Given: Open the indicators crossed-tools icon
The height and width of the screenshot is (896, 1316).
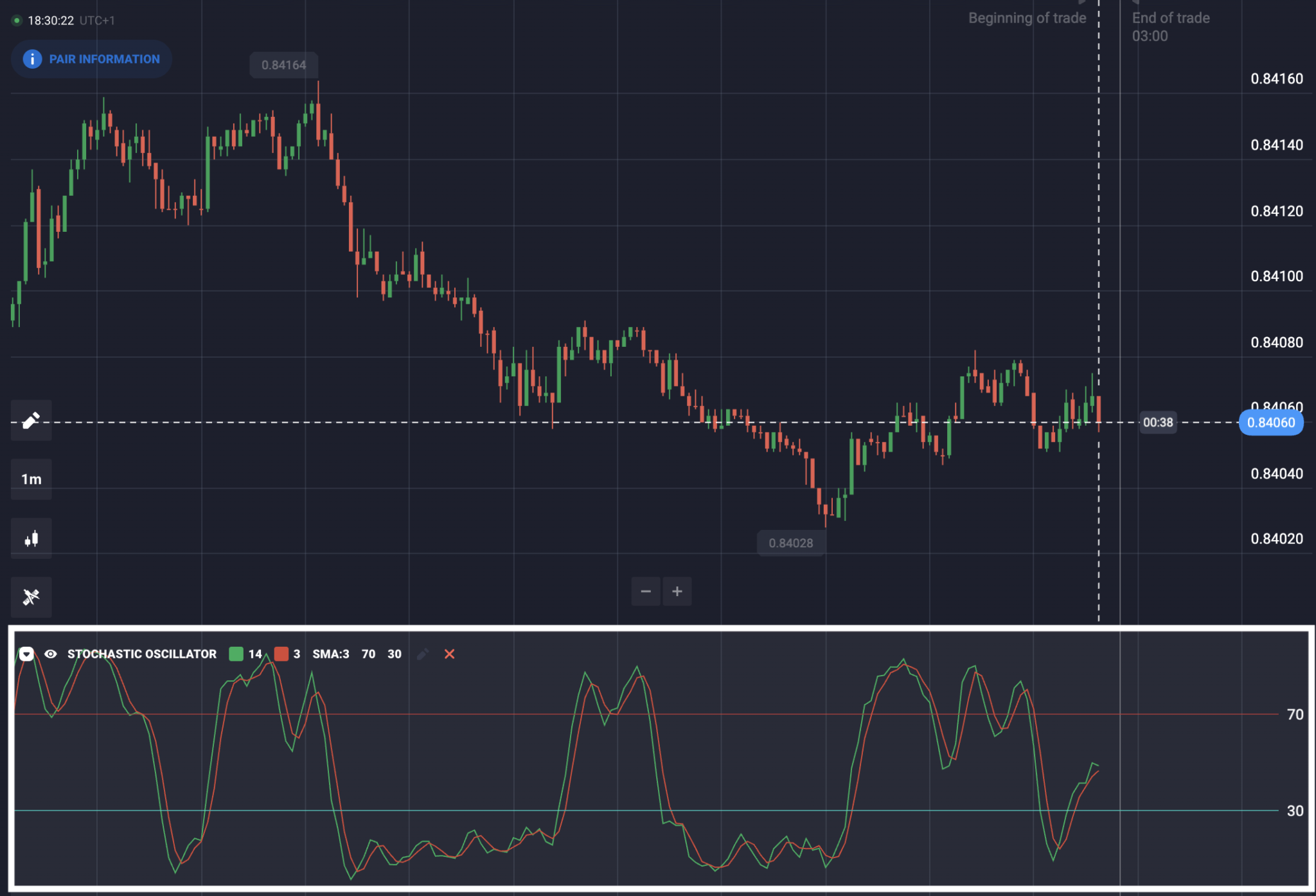Looking at the screenshot, I should coord(31,597).
